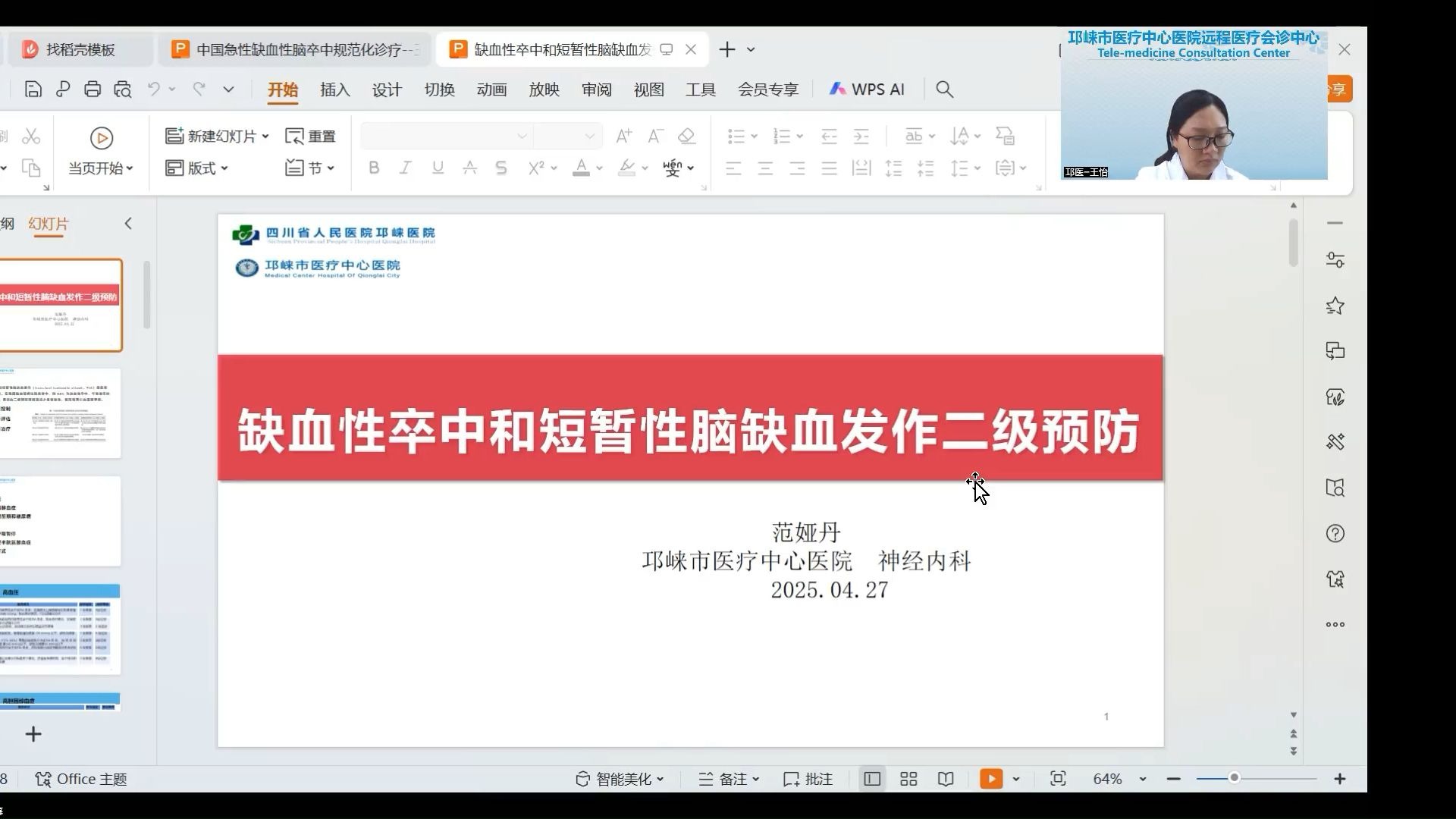This screenshot has width=1456, height=819.
Task: Click the Cut scissors icon
Action: click(x=31, y=136)
